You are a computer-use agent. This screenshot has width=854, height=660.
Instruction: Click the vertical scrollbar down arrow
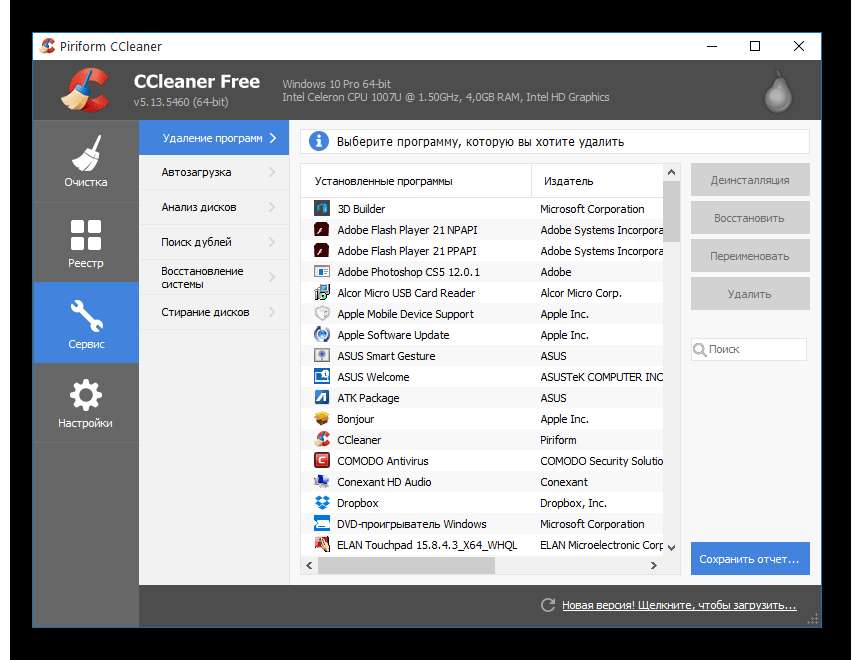pos(672,547)
